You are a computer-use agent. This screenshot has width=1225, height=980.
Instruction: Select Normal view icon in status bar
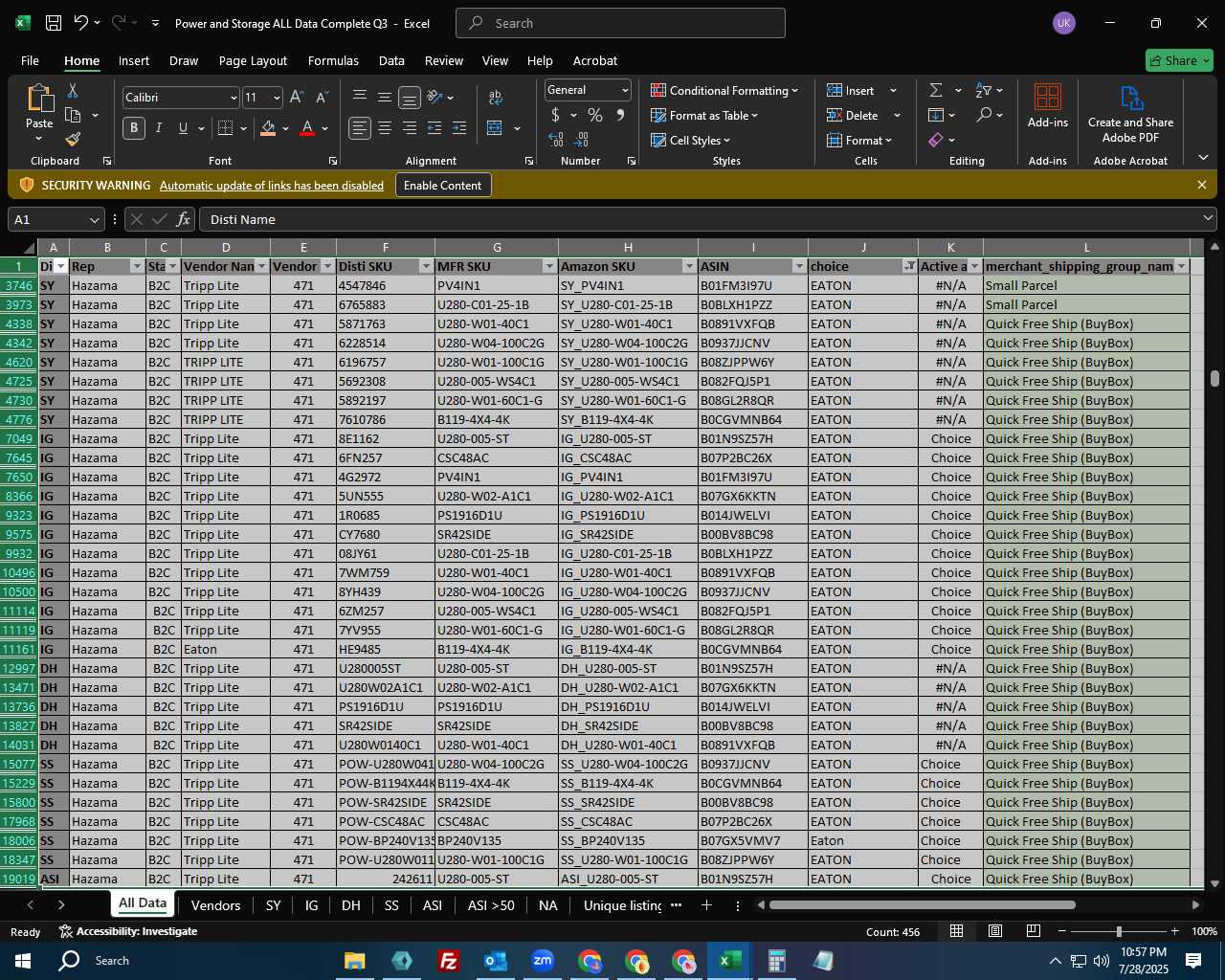(x=956, y=931)
